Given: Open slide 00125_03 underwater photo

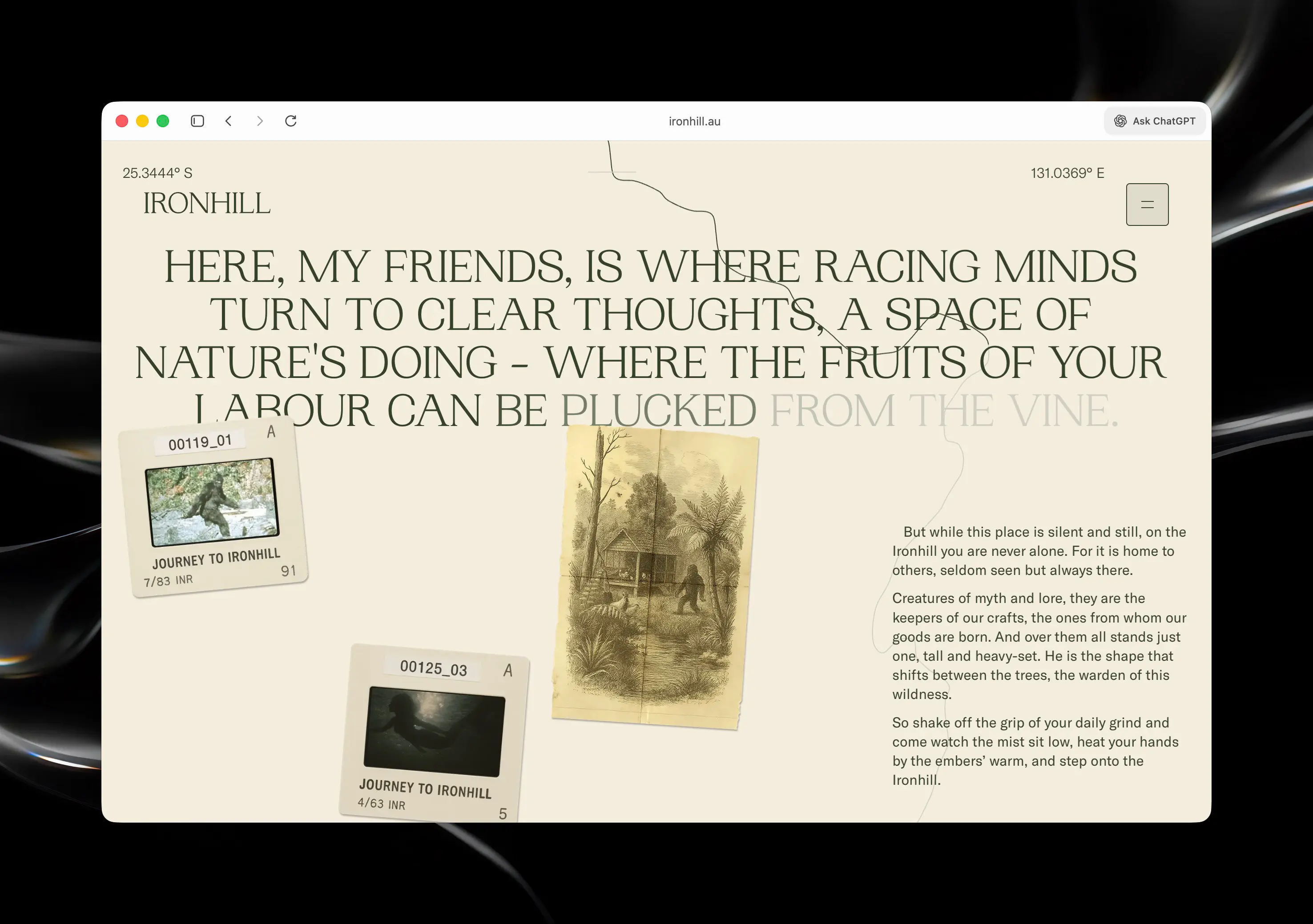Looking at the screenshot, I should coord(435,732).
